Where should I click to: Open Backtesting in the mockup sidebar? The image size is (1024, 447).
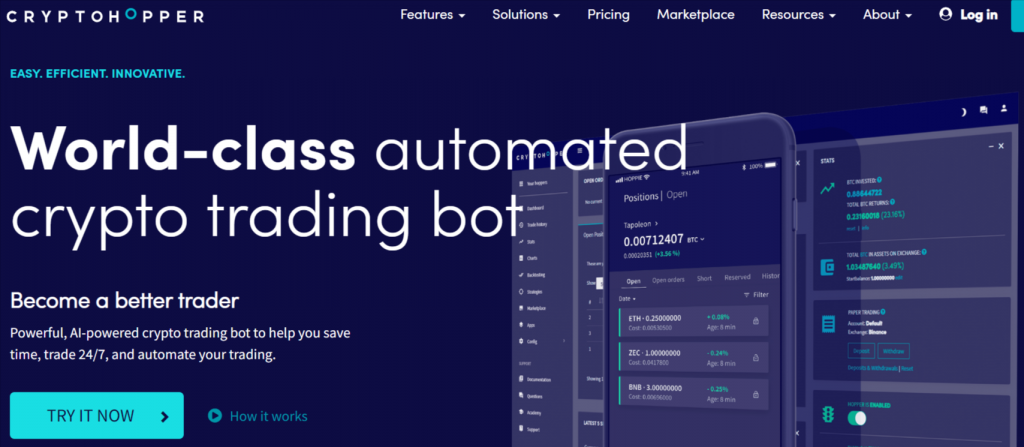tap(535, 275)
